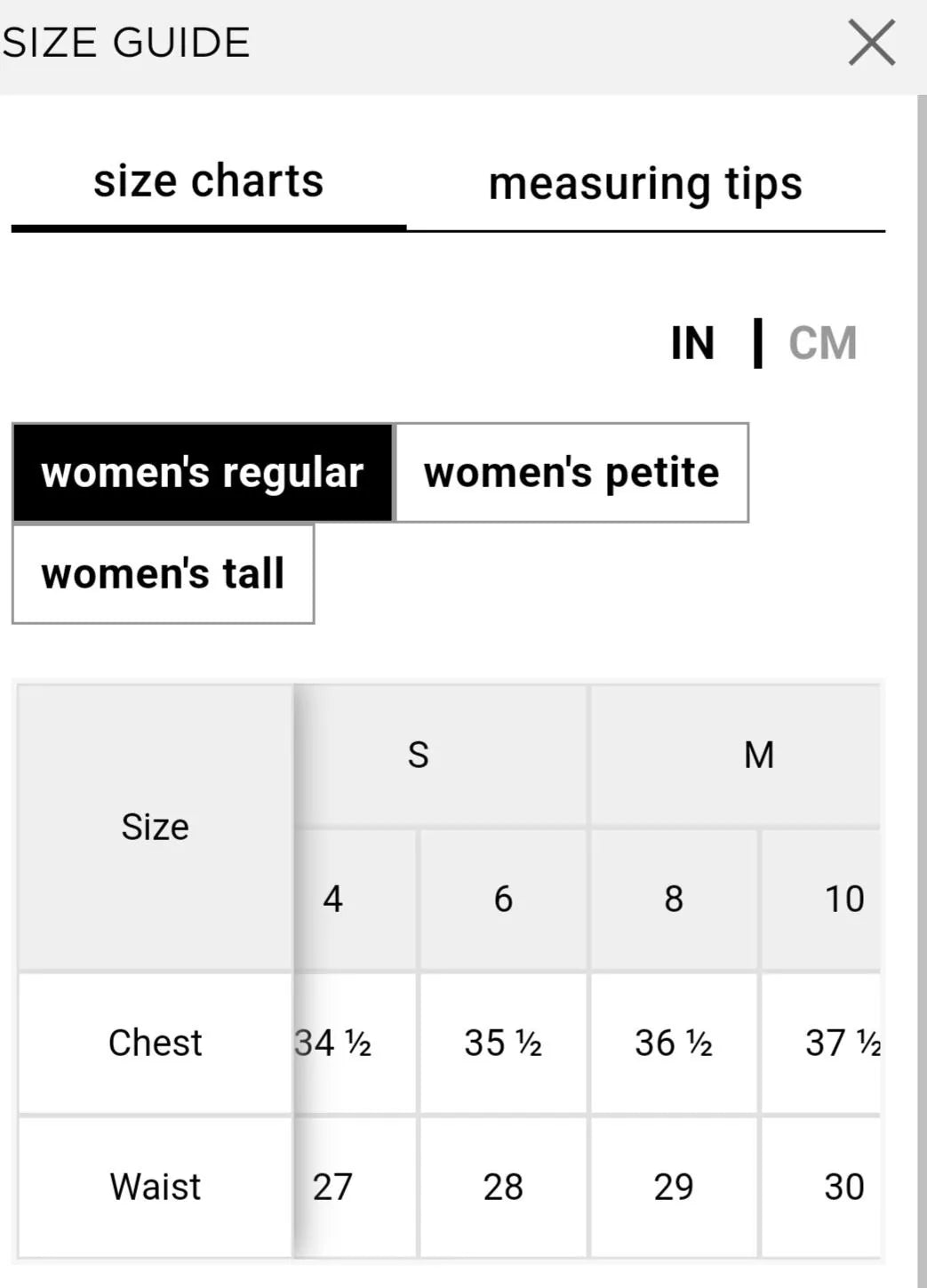Viewport: 927px width, 1288px height.
Task: Click numeric size 6 cell
Action: 503,899
